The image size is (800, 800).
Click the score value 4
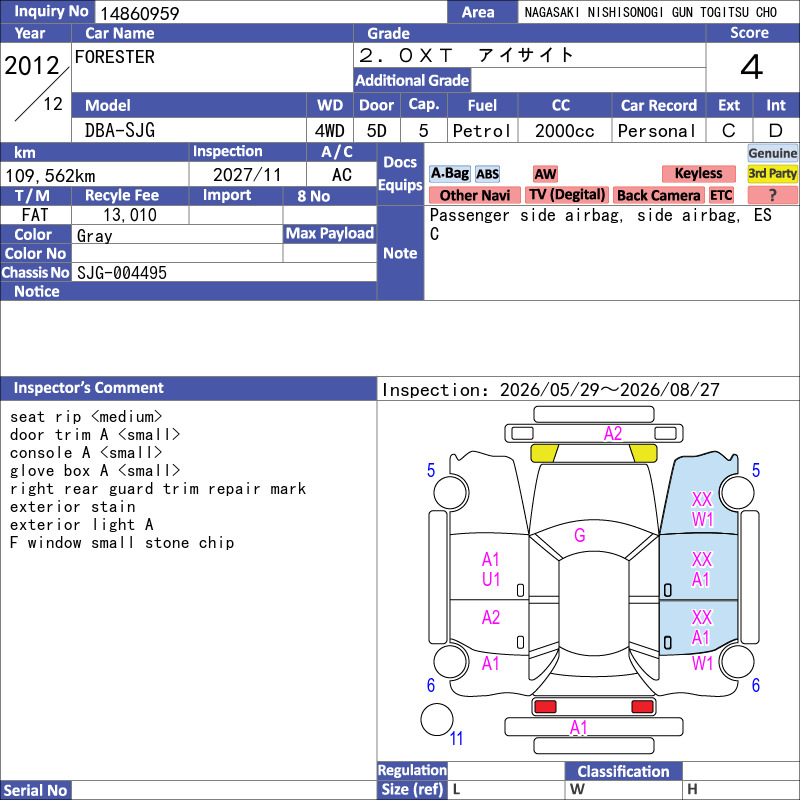click(752, 67)
